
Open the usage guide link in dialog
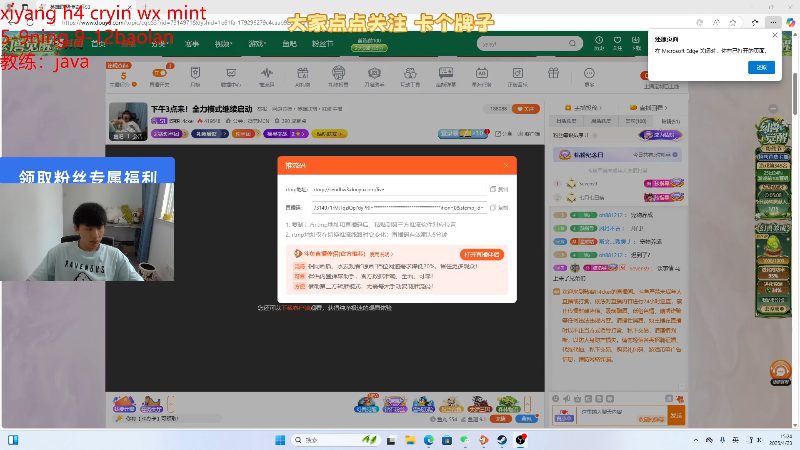coord(381,254)
